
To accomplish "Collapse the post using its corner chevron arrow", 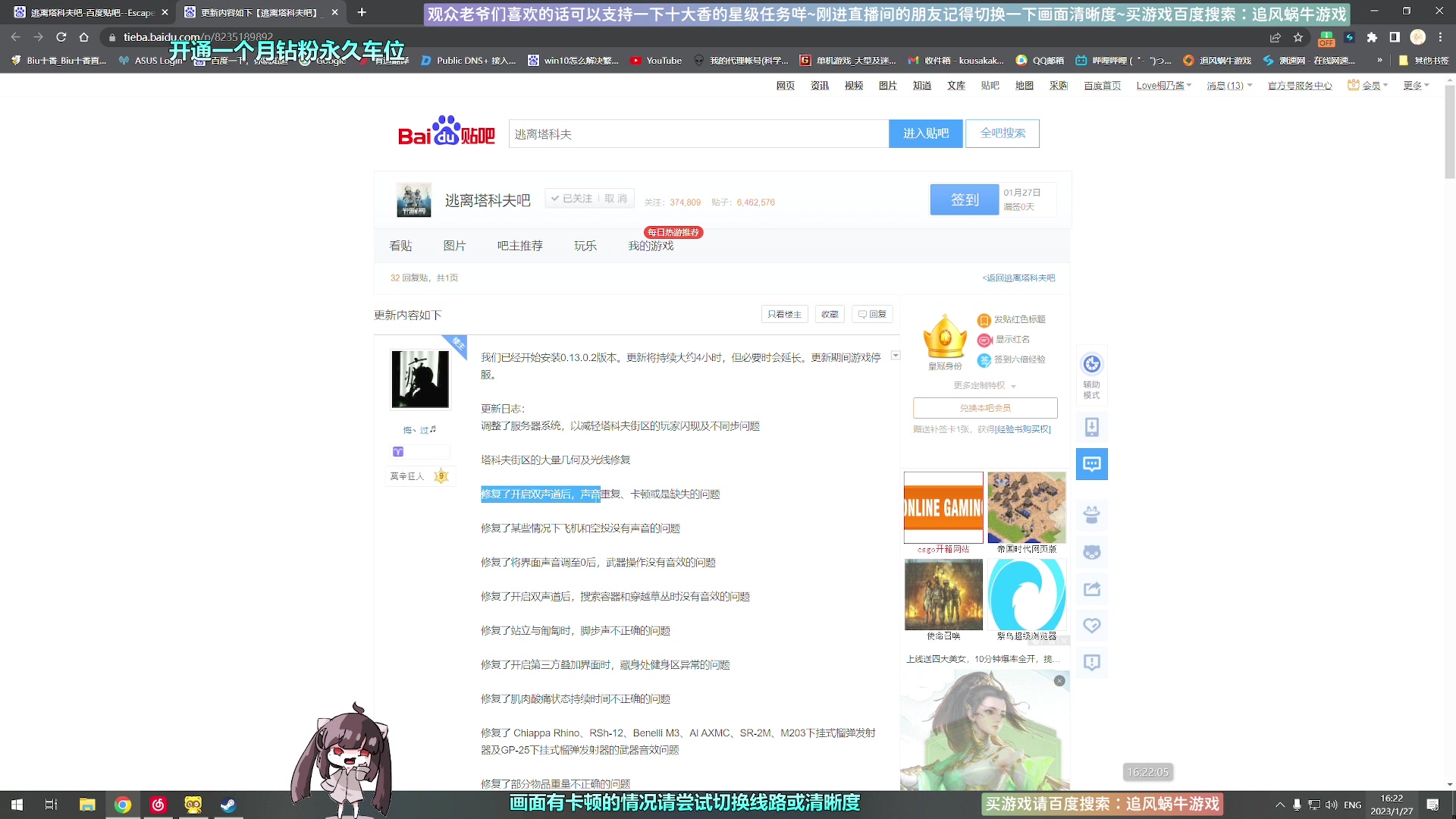I will click(896, 355).
